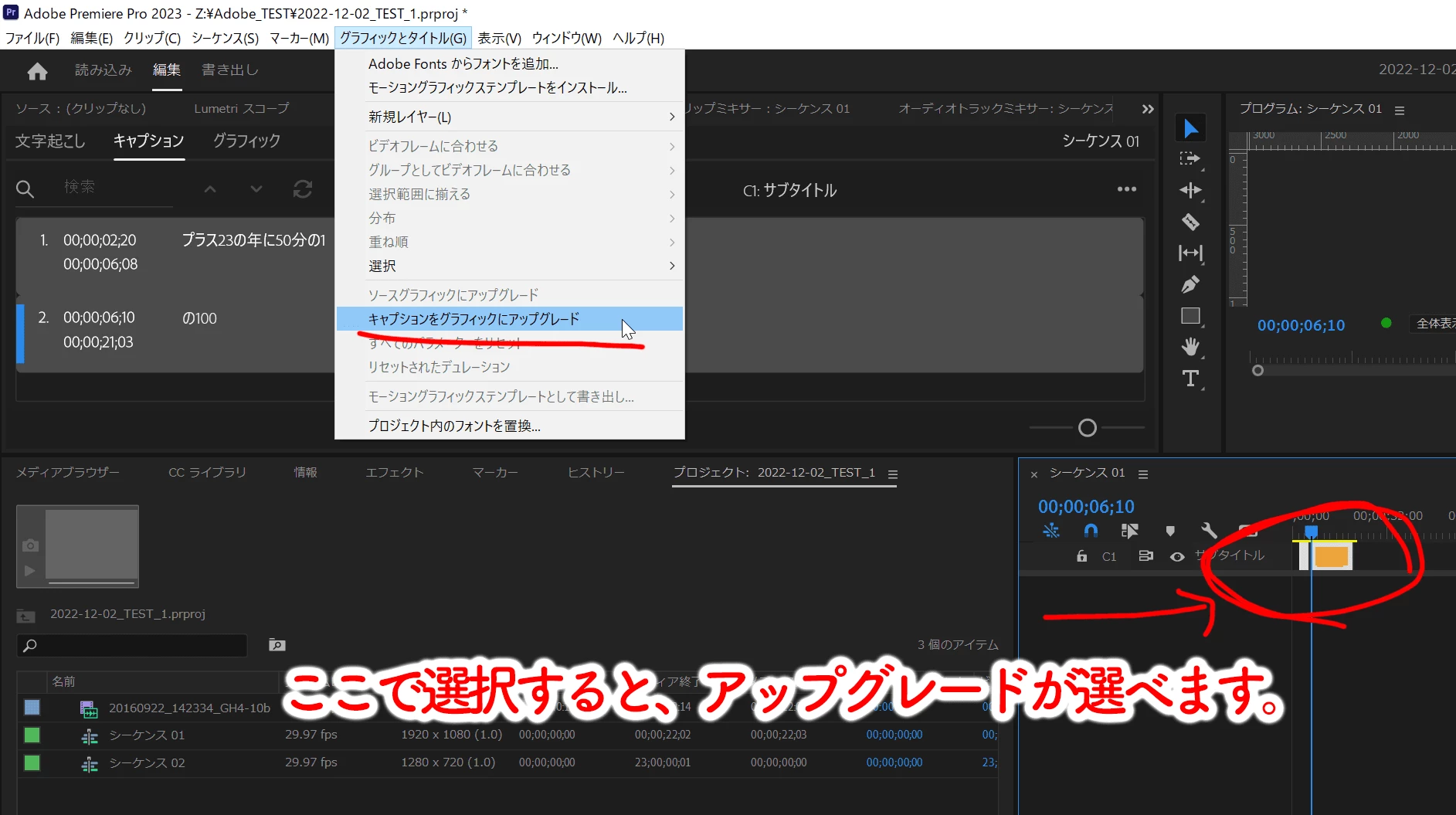Expand the 分布 submenu

(510, 218)
